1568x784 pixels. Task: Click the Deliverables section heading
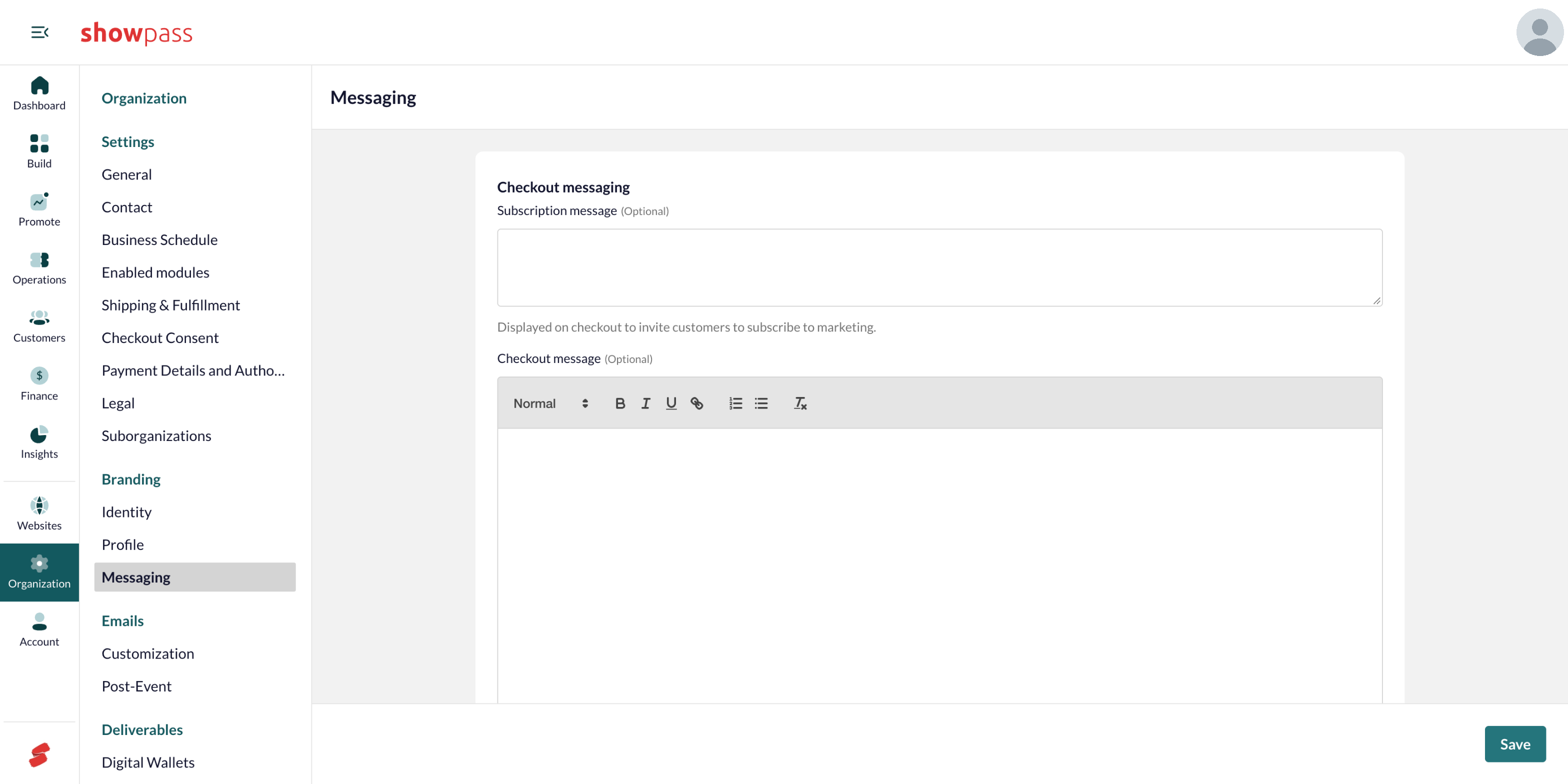[142, 729]
